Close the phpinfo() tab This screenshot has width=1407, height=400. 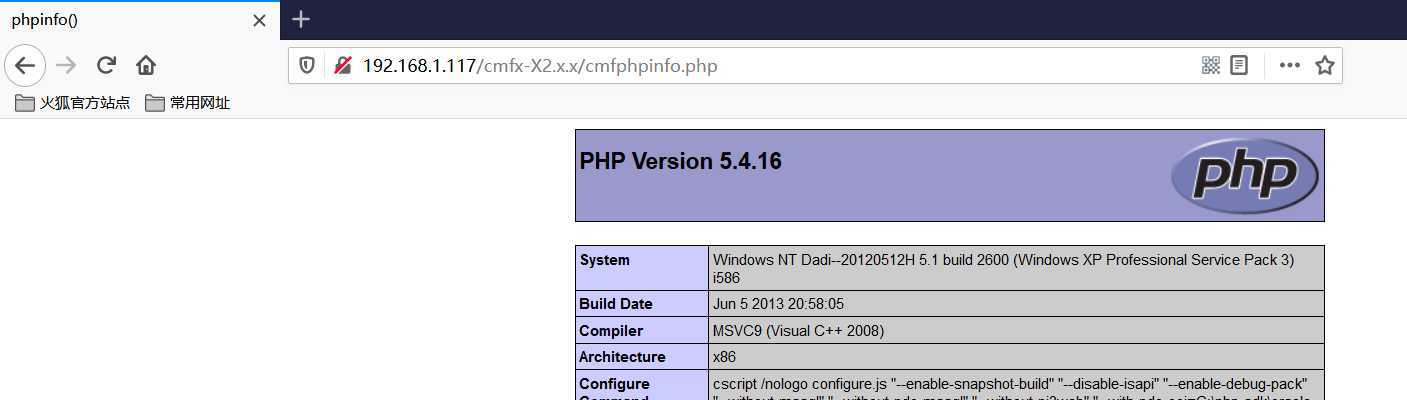[x=260, y=20]
